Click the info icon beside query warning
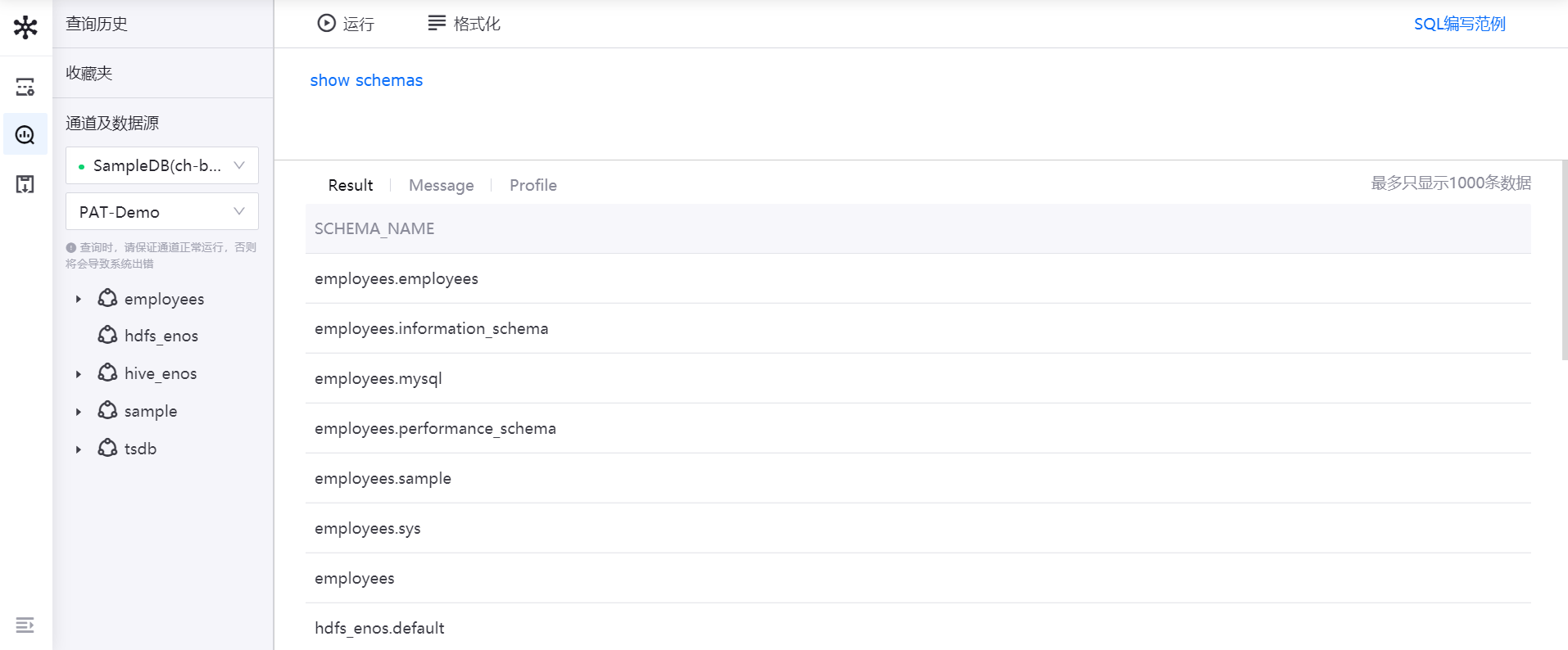The width and height of the screenshot is (1568, 650). click(71, 247)
